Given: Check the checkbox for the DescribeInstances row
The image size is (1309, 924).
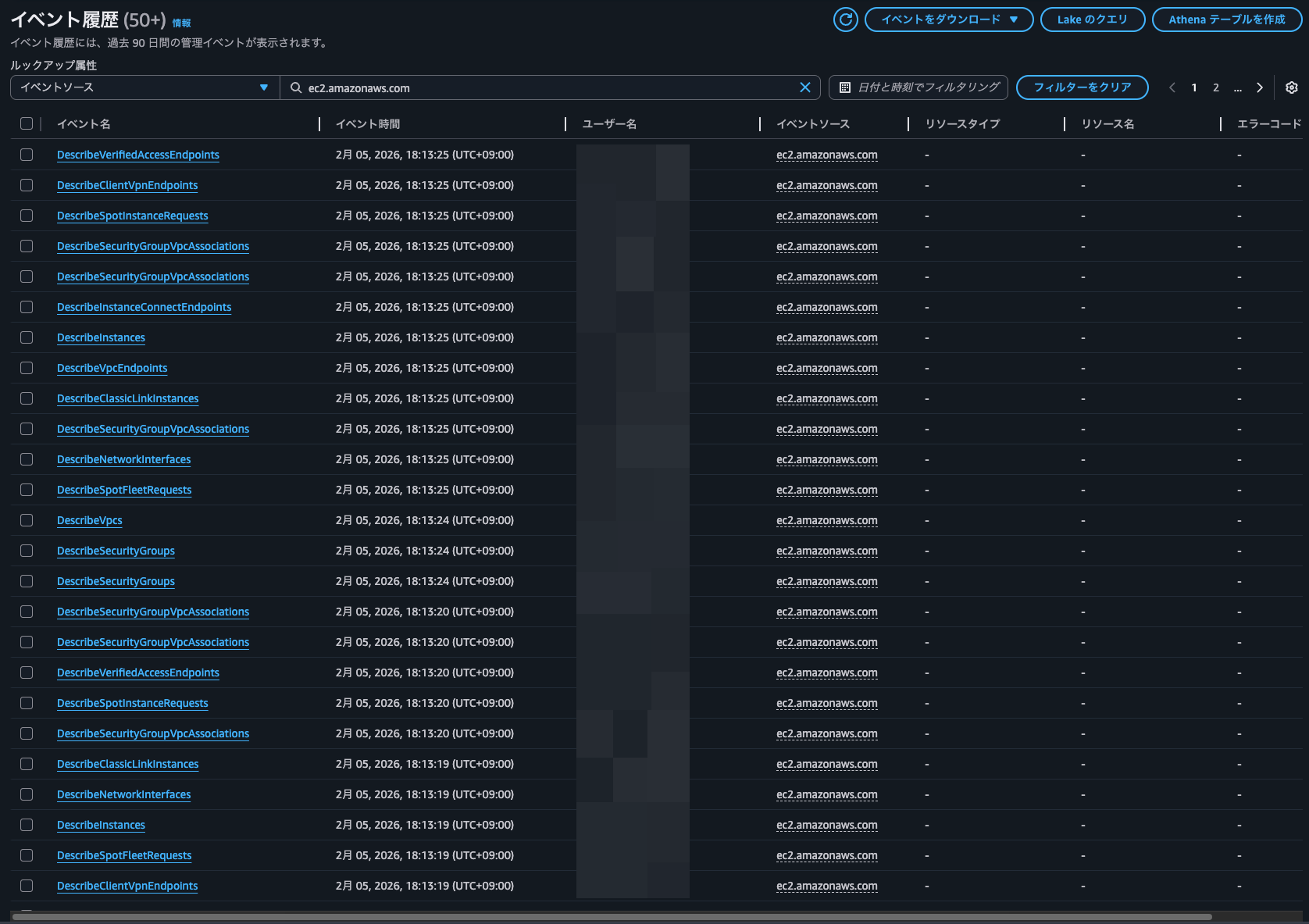Looking at the screenshot, I should 27,337.
